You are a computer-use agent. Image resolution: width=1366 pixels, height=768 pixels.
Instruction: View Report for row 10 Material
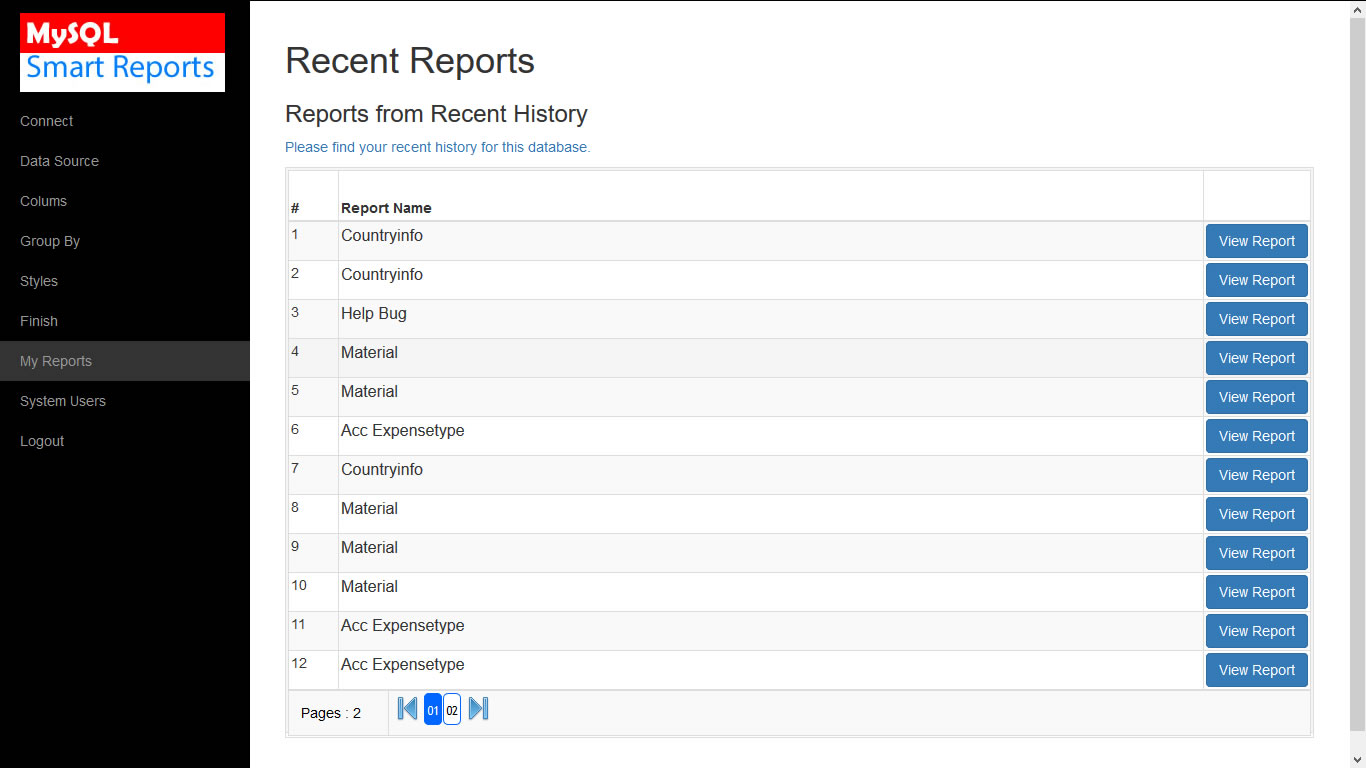pos(1256,592)
